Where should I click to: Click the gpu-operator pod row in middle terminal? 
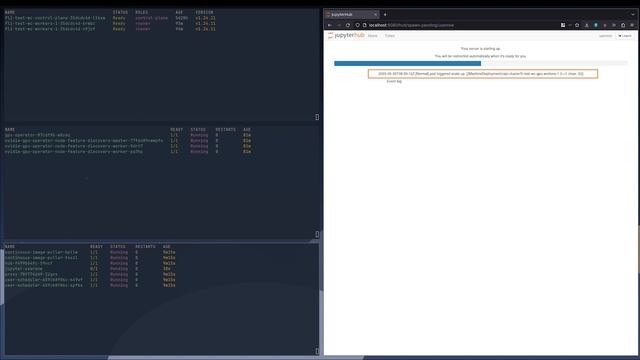pos(128,135)
